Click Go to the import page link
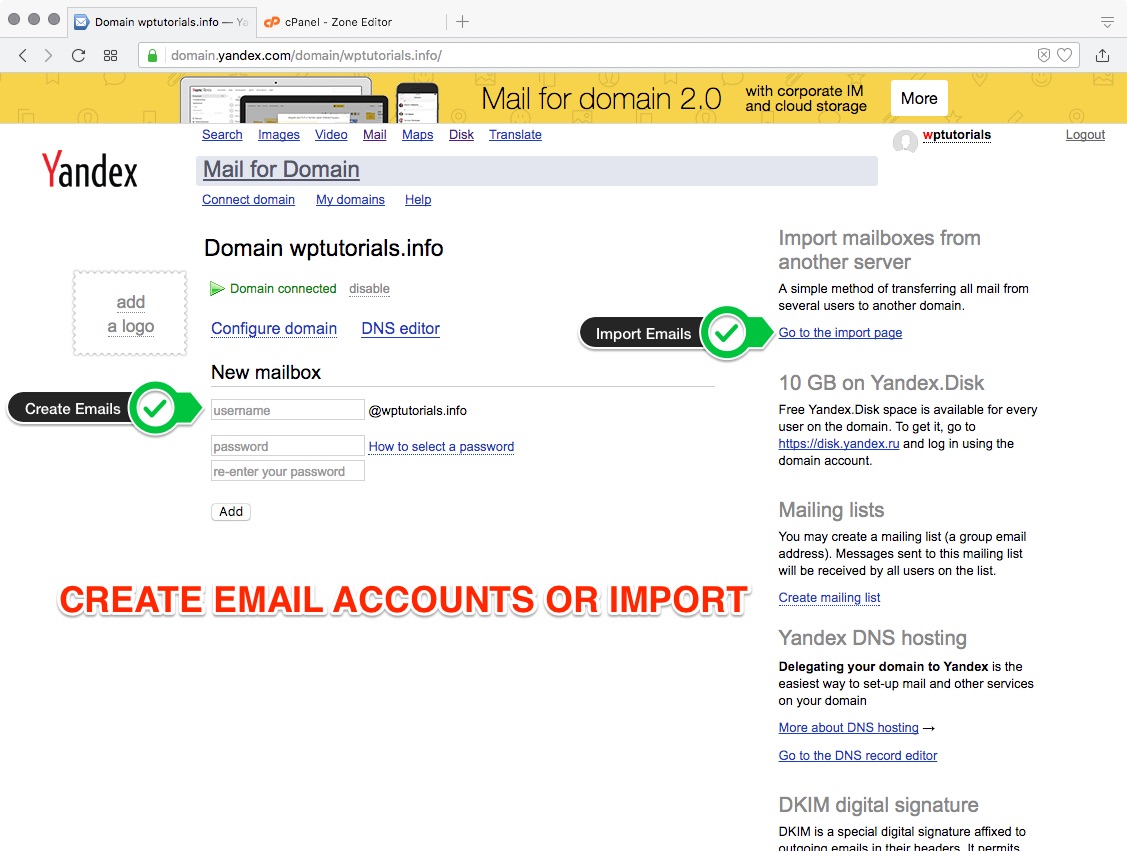The image size is (1127, 851). point(840,333)
